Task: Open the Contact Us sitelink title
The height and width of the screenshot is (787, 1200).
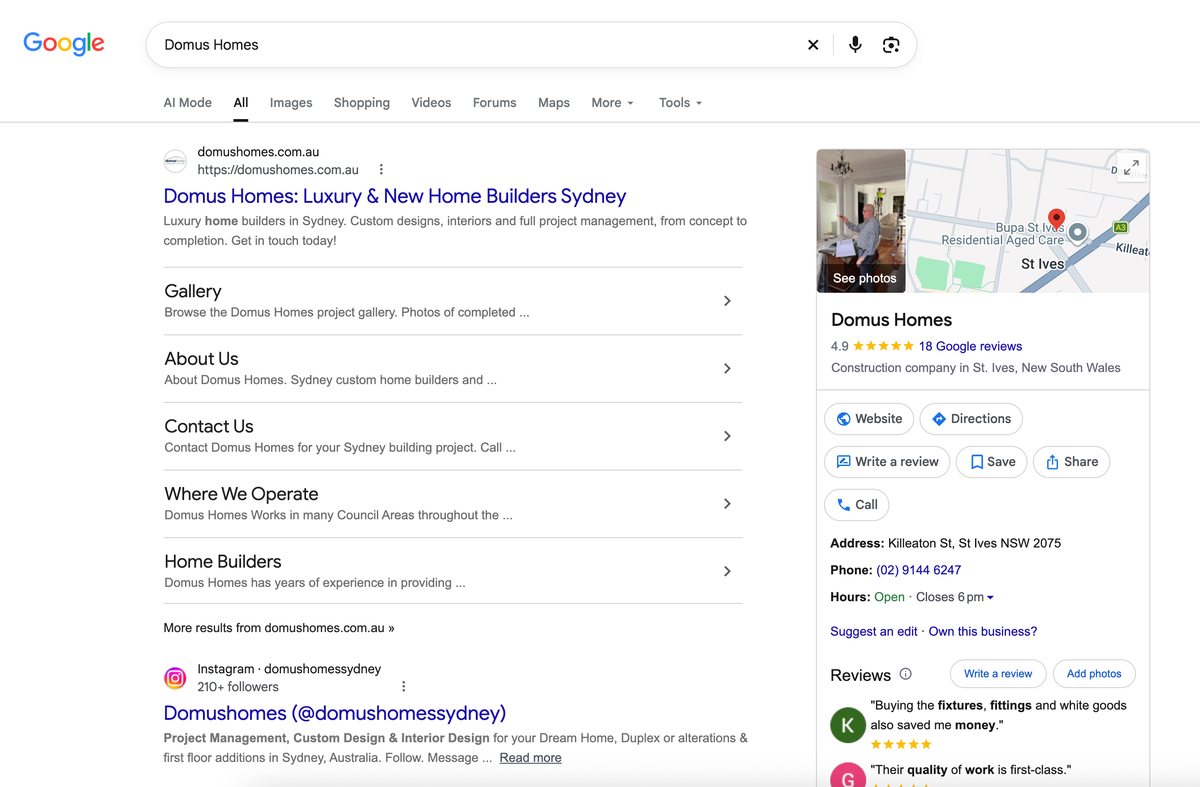Action: click(209, 426)
